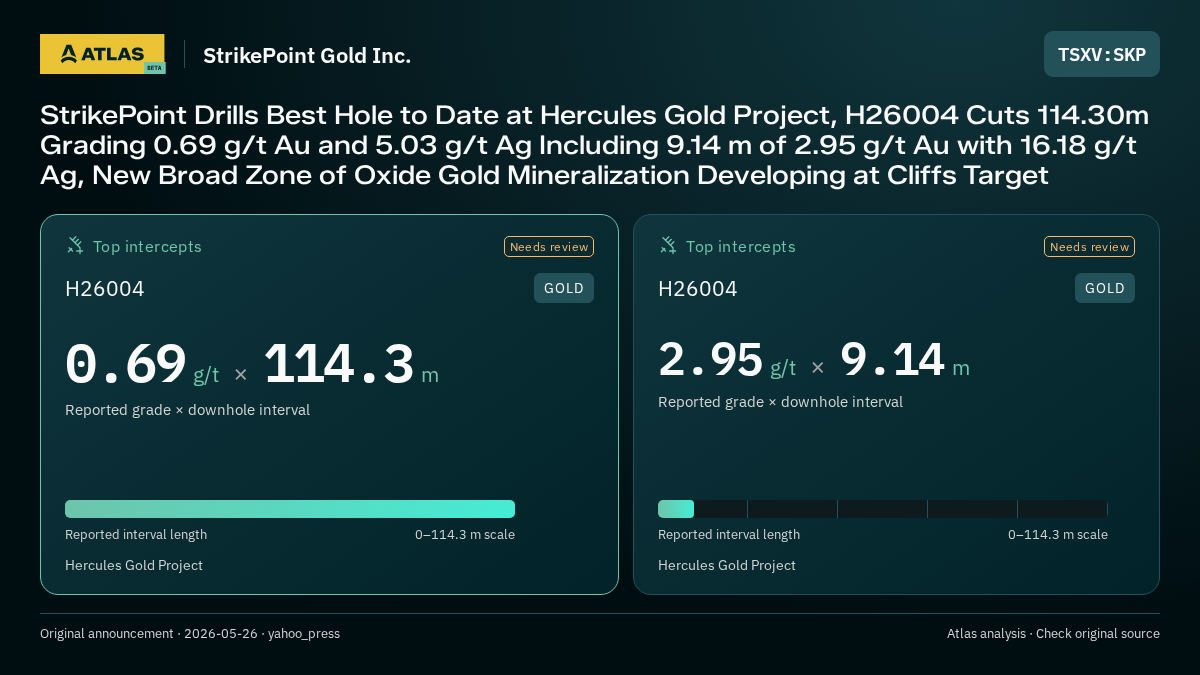Select the GOLD badge in the 2.95 g/t card
The image size is (1200, 675).
[x=1105, y=288]
